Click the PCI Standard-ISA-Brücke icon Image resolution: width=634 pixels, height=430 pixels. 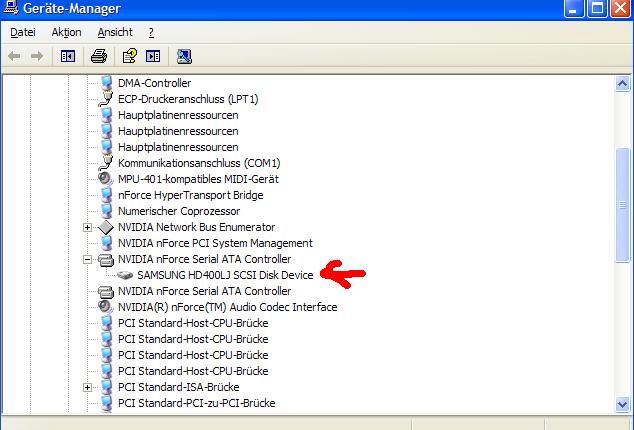(106, 387)
